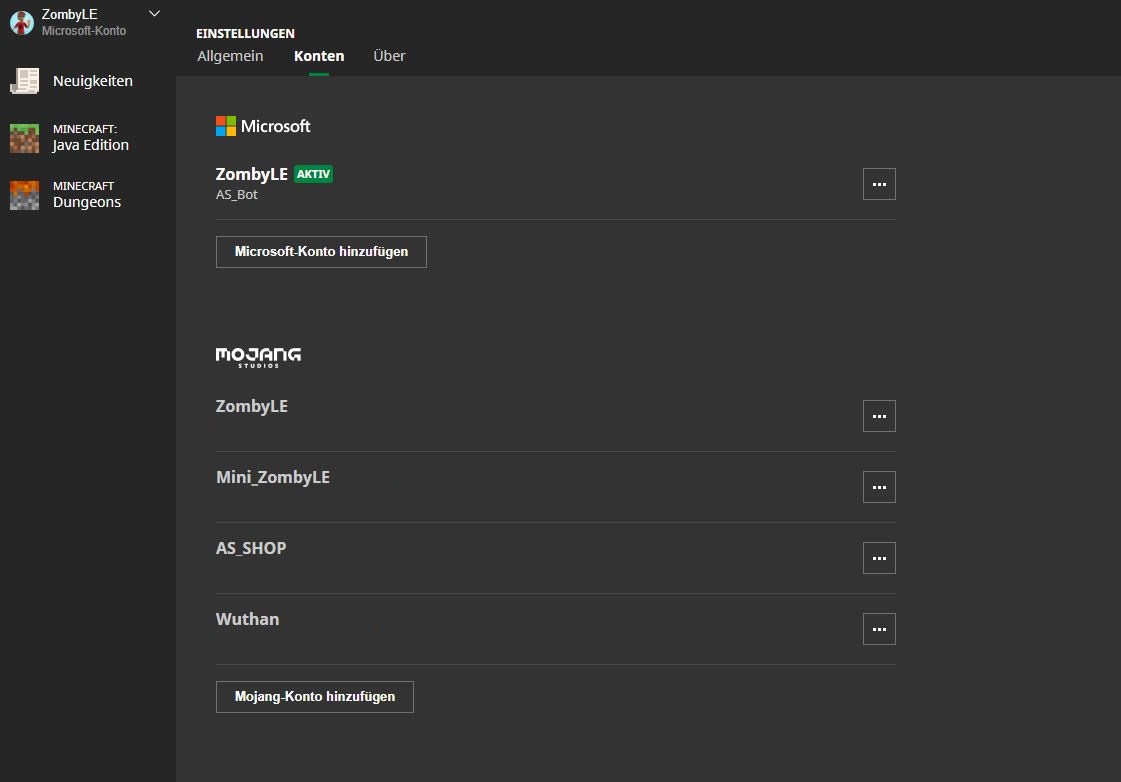Open three-dot menu for Mojang ZombyLE account
1121x782 pixels.
pos(879,416)
